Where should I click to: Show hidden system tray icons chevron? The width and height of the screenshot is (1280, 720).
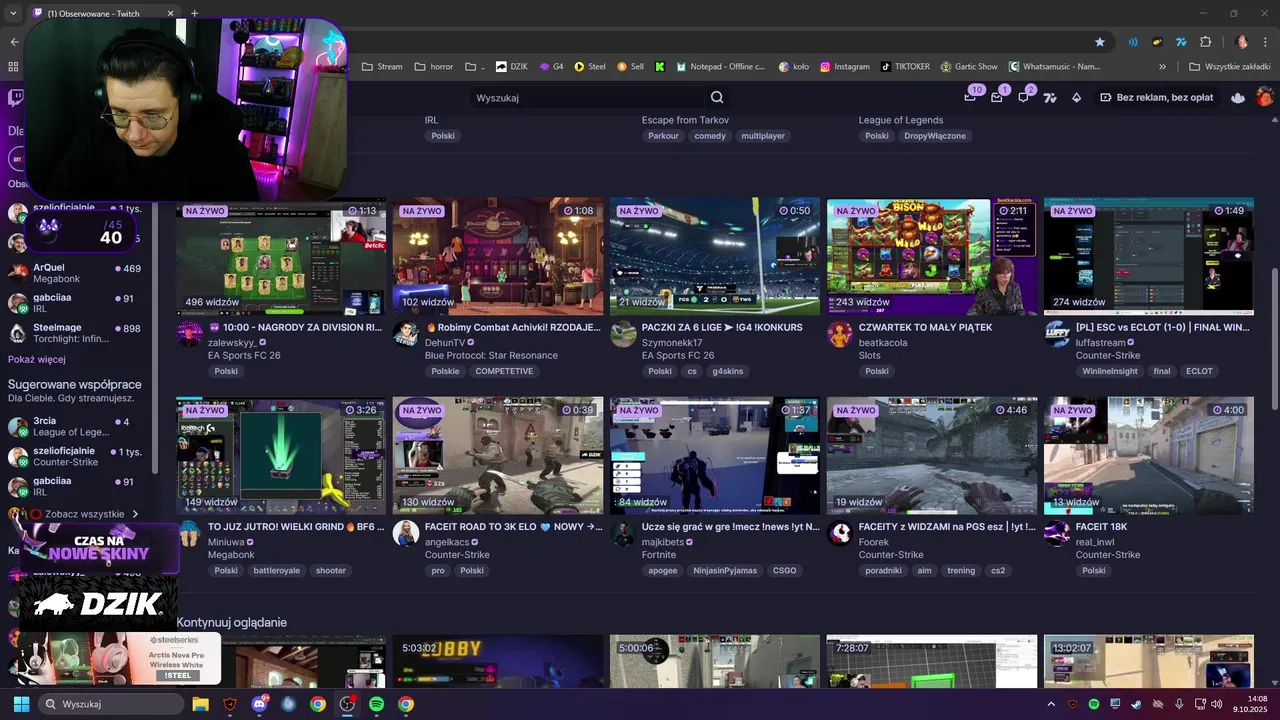1051,704
